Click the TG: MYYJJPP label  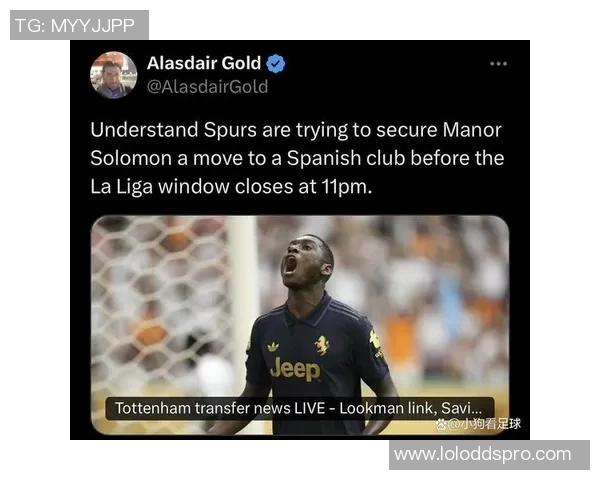75,26
